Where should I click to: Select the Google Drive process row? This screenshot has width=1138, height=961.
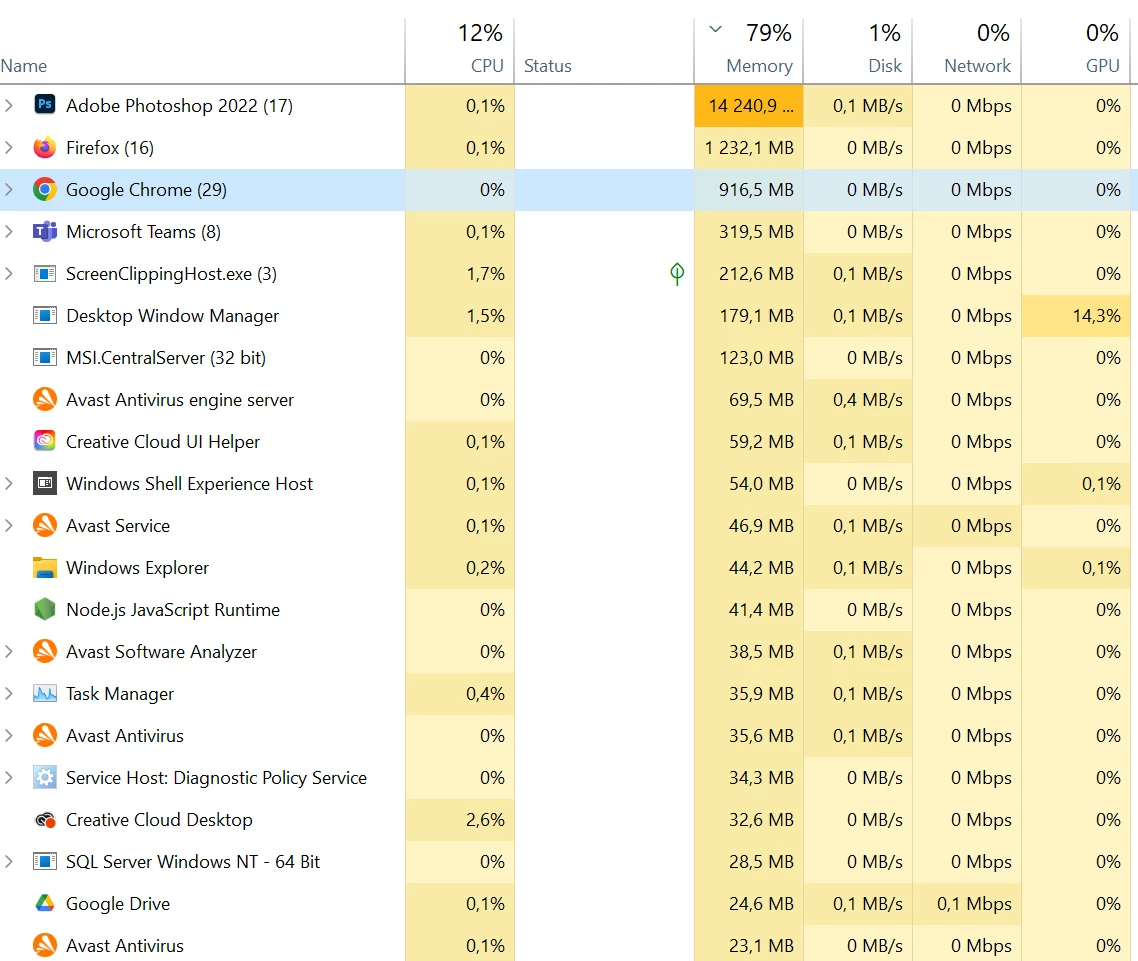coord(569,904)
